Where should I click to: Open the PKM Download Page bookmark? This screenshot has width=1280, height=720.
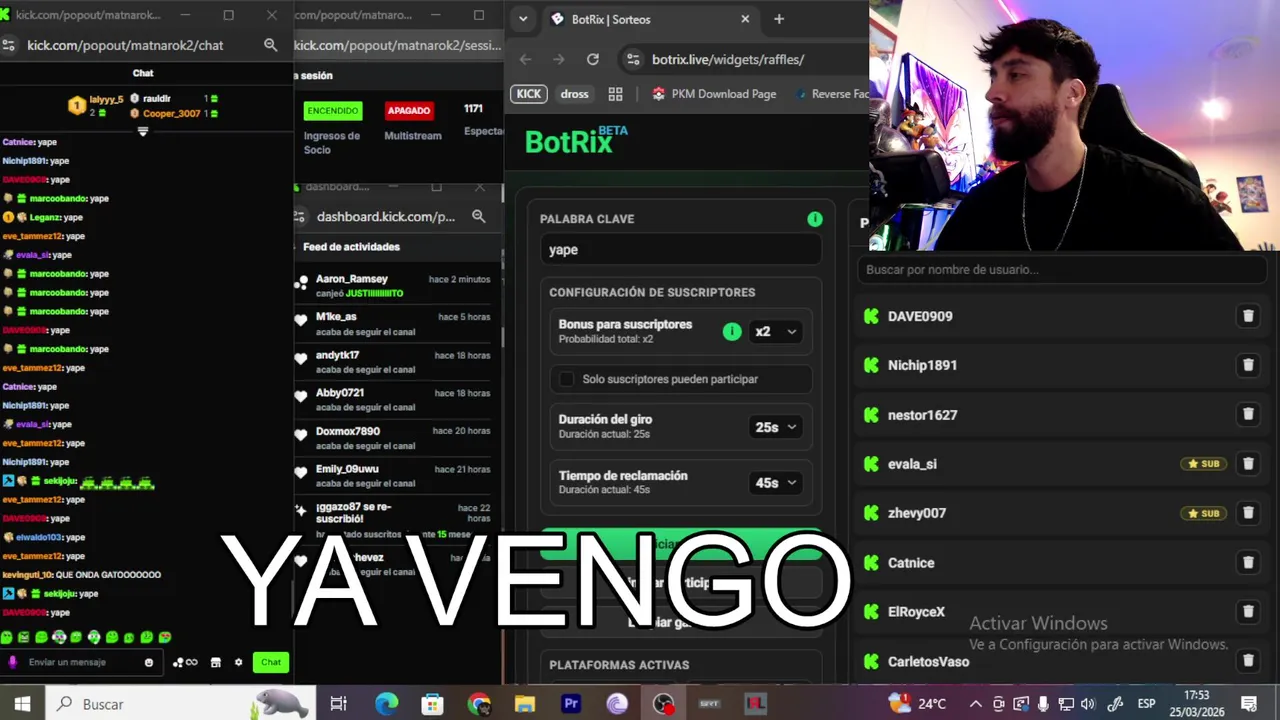(714, 94)
